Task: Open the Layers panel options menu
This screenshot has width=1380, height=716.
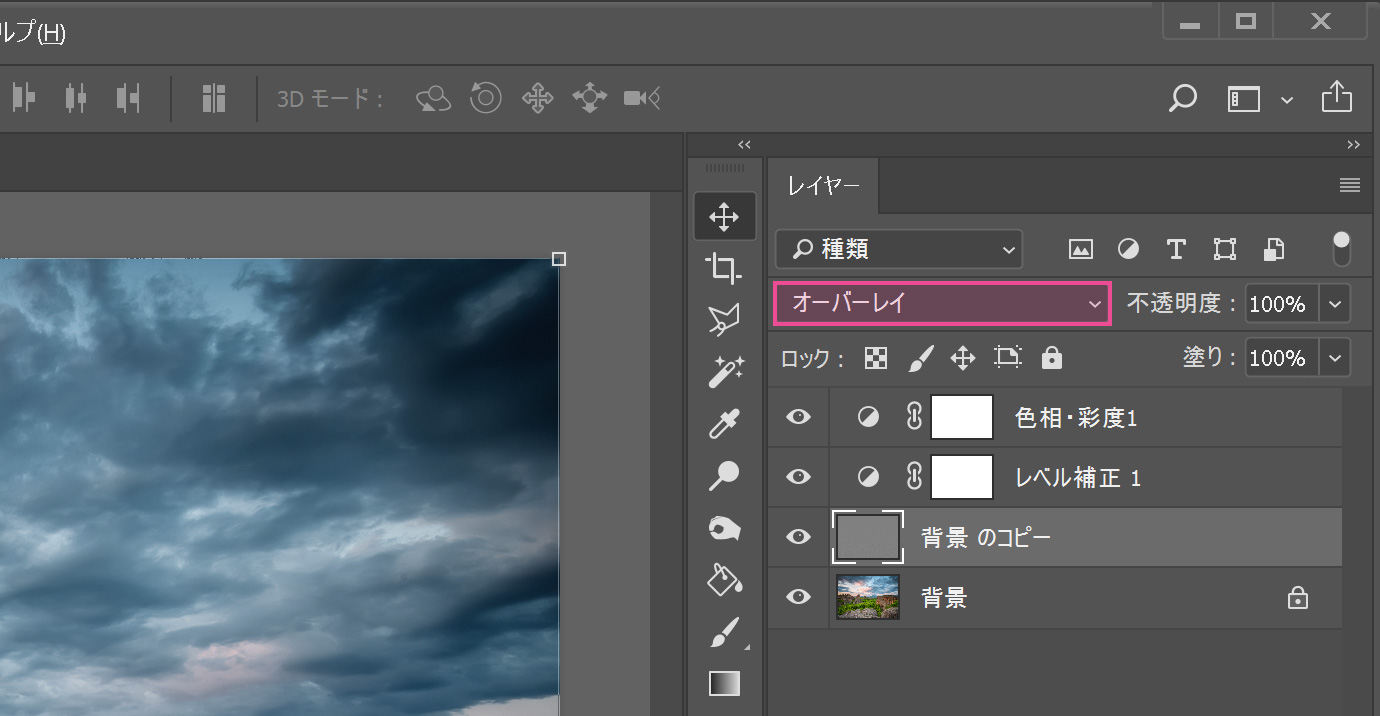Action: pyautogui.click(x=1349, y=185)
